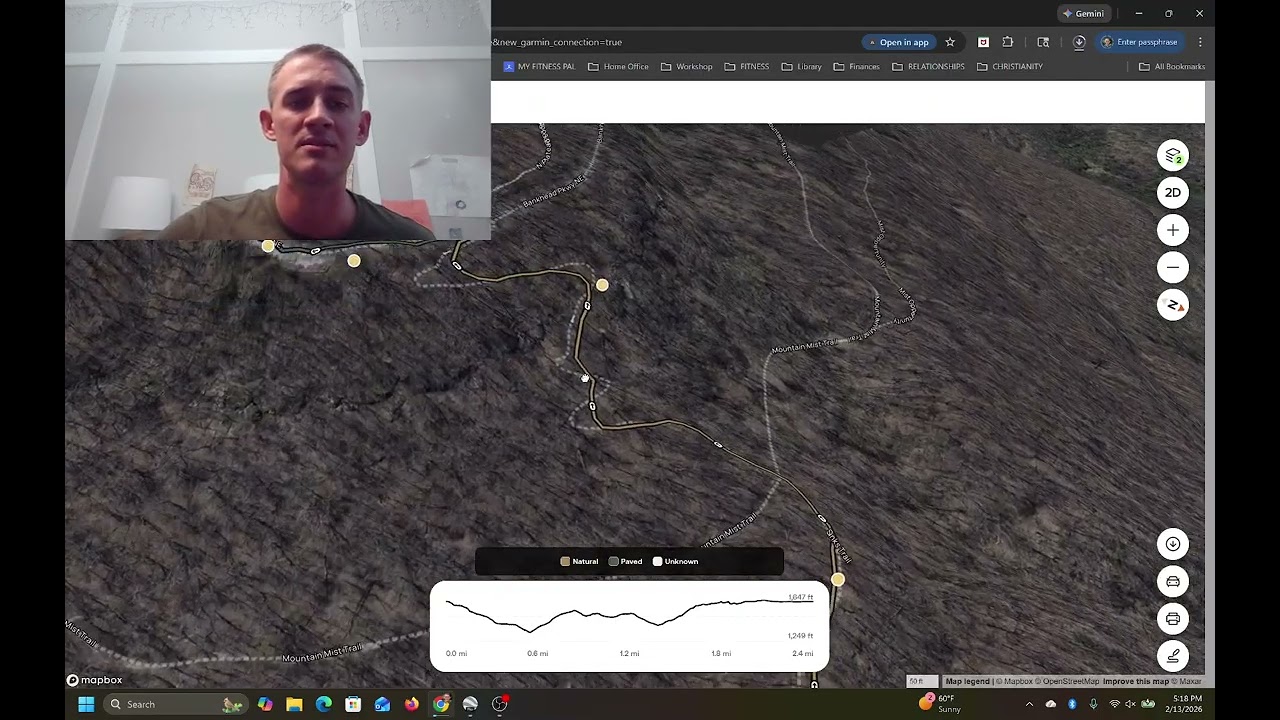Click the Natural surface legend swatch
The image size is (1280, 720).
[x=565, y=561]
